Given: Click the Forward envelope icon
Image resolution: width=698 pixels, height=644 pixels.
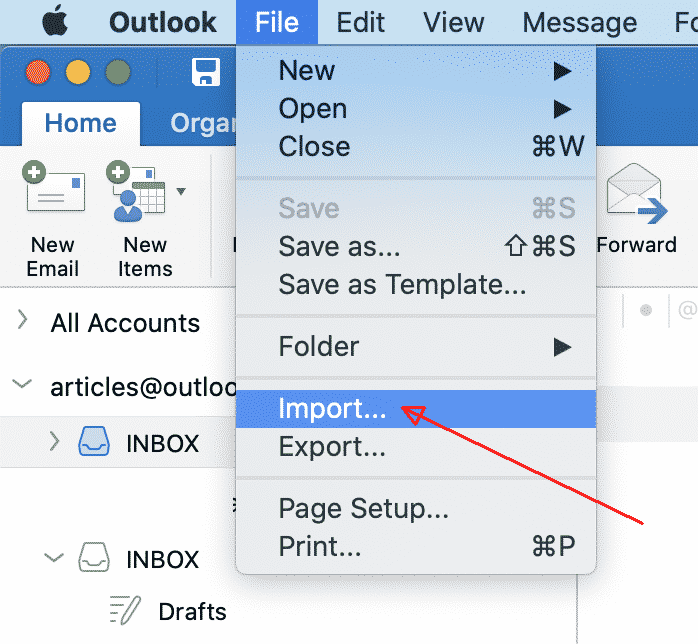Looking at the screenshot, I should tap(637, 194).
